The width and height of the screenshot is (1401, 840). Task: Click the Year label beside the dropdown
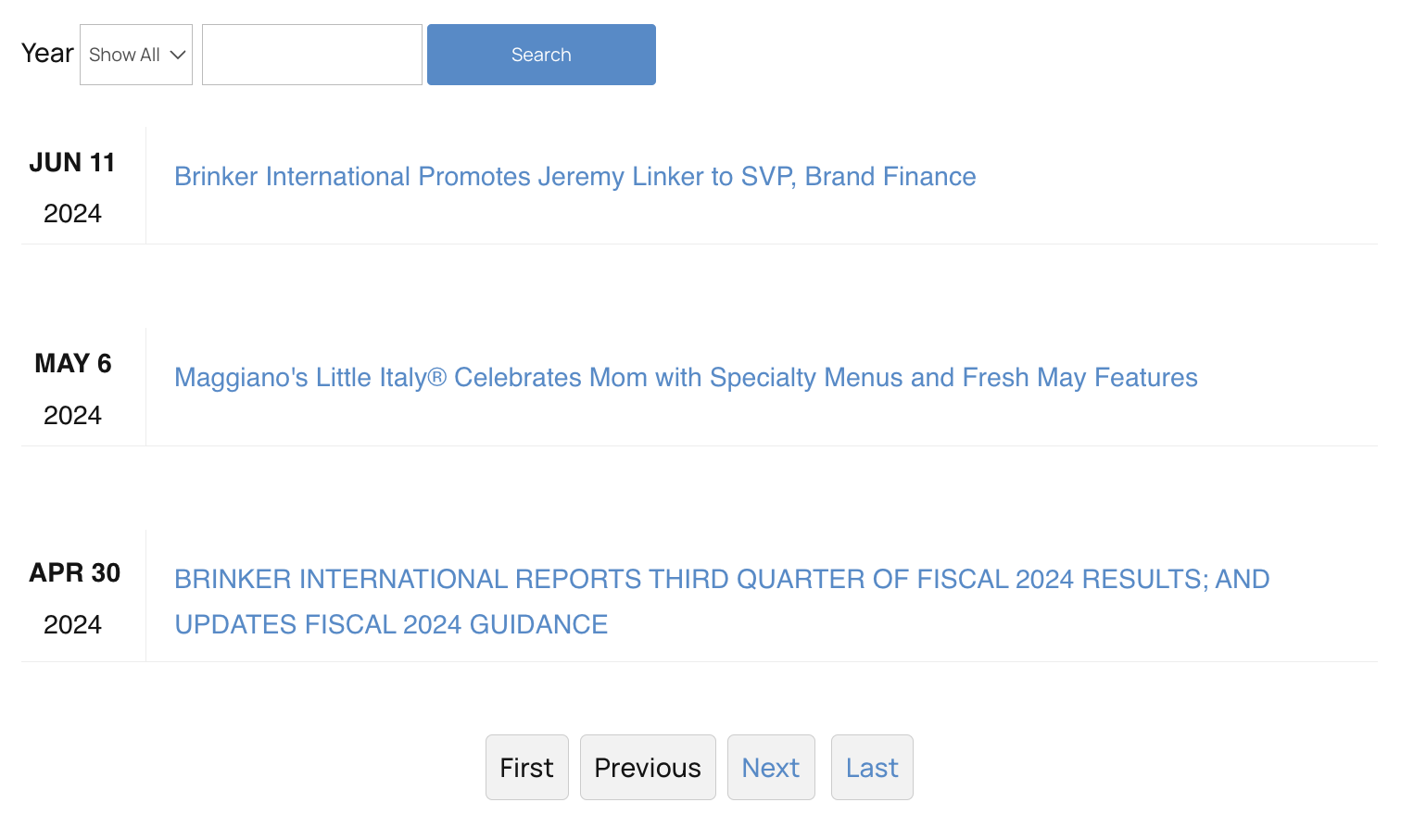click(x=47, y=54)
